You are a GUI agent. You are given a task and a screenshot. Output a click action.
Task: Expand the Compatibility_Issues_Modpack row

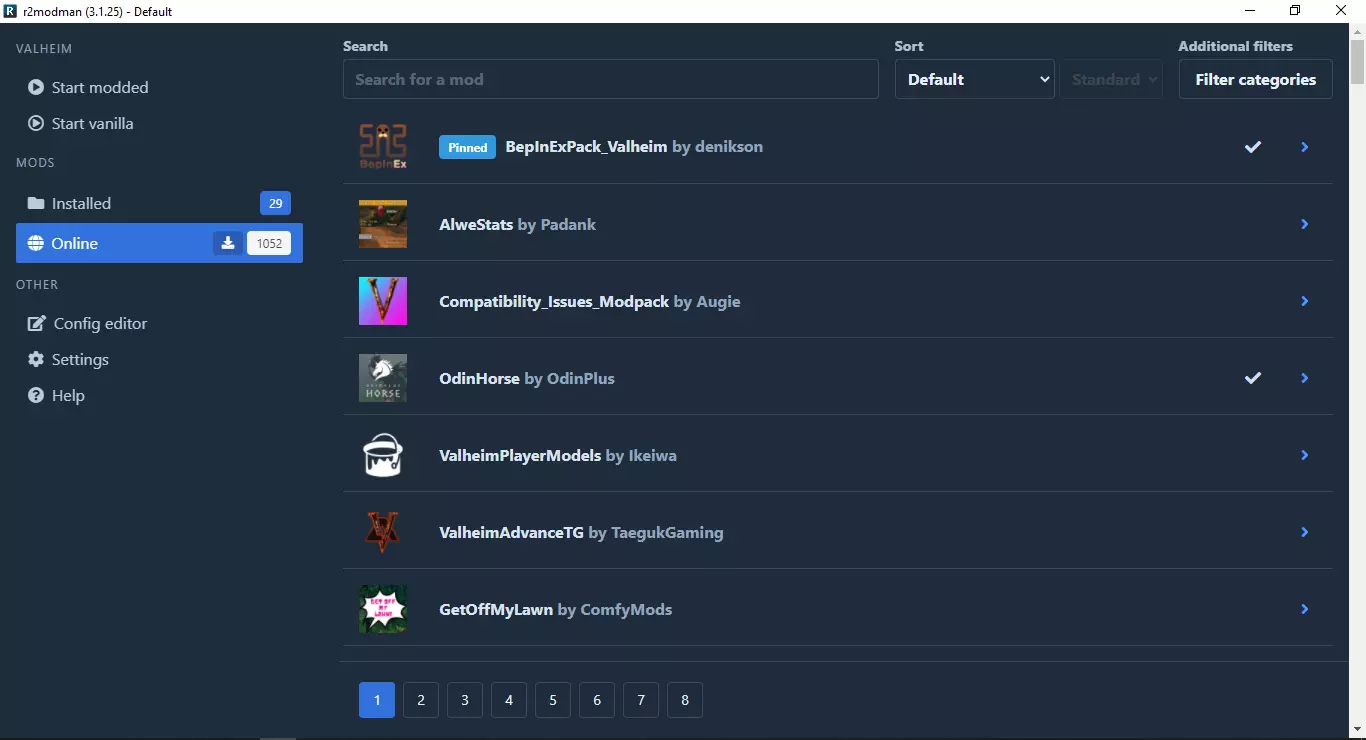coord(1305,301)
